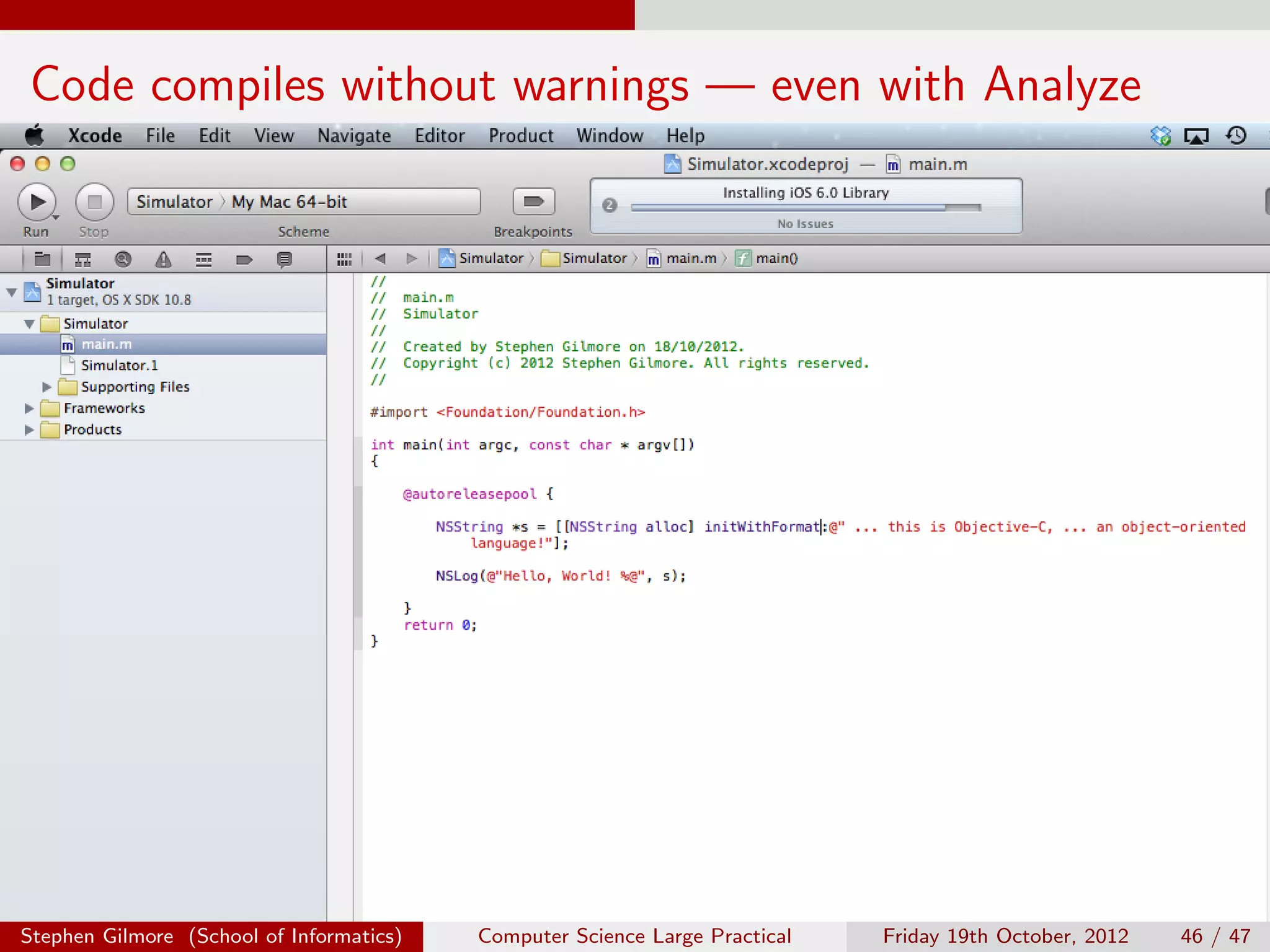Click the Dropbox status icon in menu bar
Screen dimensions: 1270x952
(1160, 135)
